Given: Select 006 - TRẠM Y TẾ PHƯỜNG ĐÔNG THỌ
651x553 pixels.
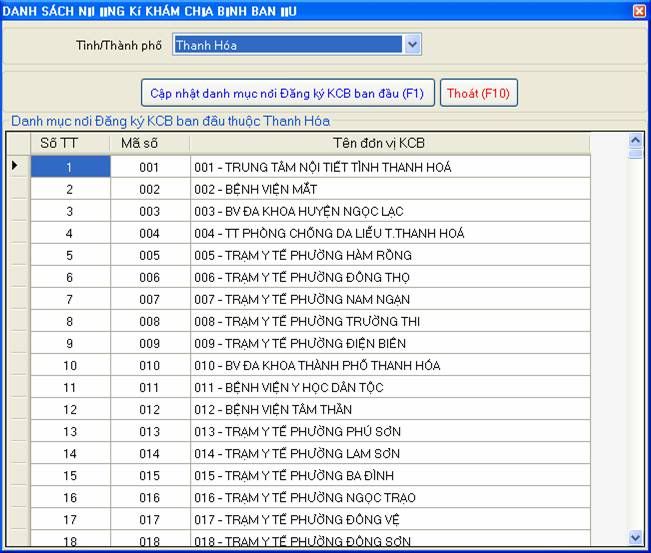Looking at the screenshot, I should [390, 277].
